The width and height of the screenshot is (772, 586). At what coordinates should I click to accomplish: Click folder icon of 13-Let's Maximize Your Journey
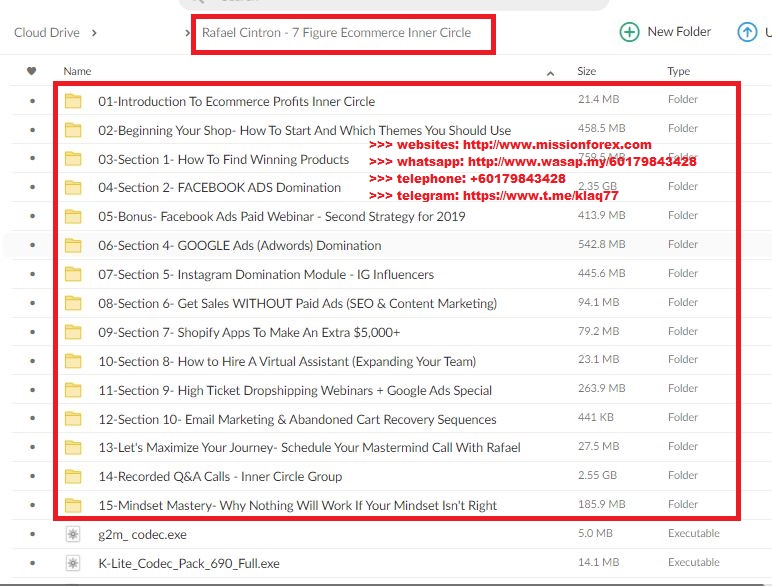click(73, 448)
